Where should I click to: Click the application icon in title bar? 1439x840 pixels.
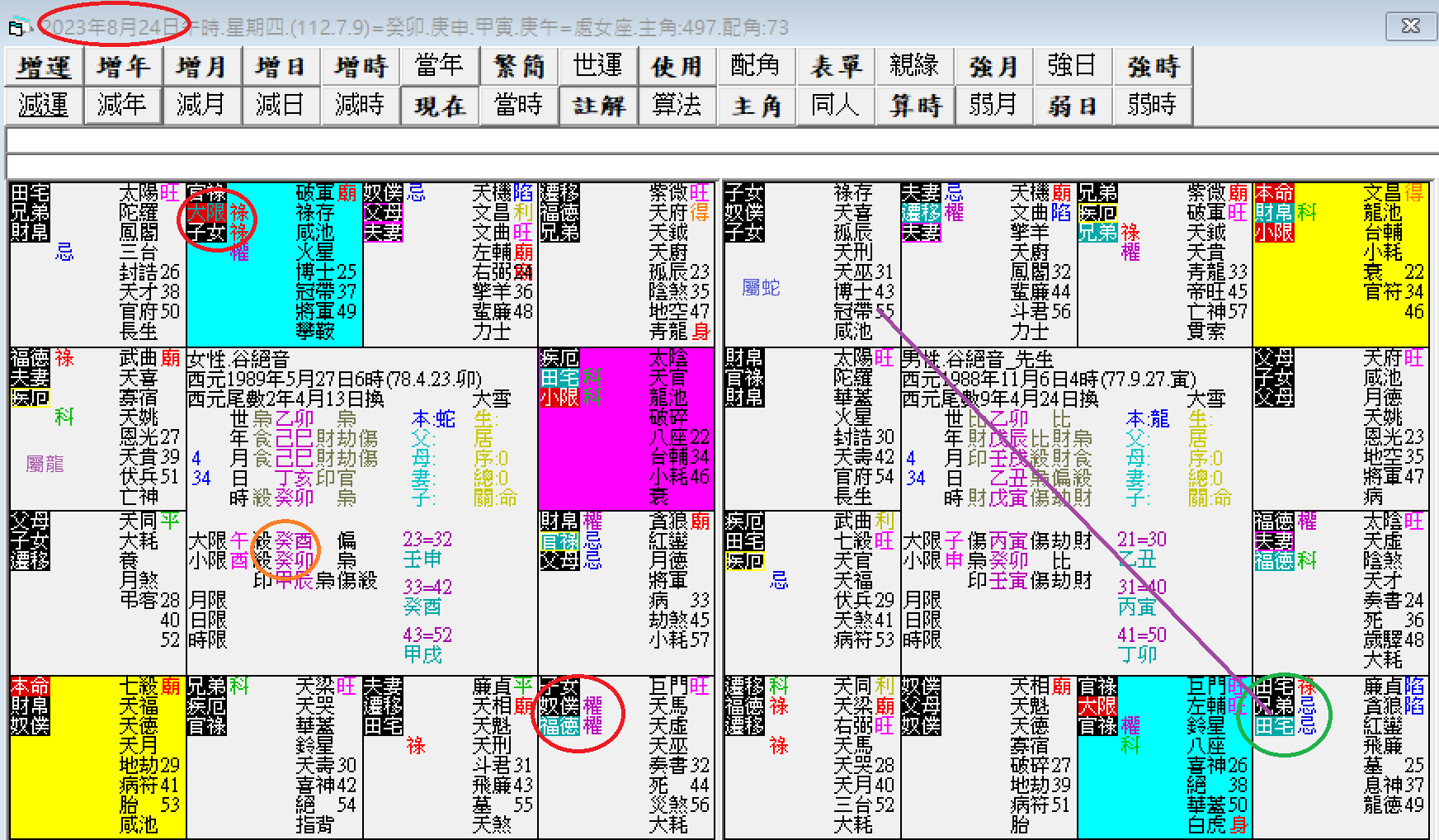pyautogui.click(x=19, y=27)
